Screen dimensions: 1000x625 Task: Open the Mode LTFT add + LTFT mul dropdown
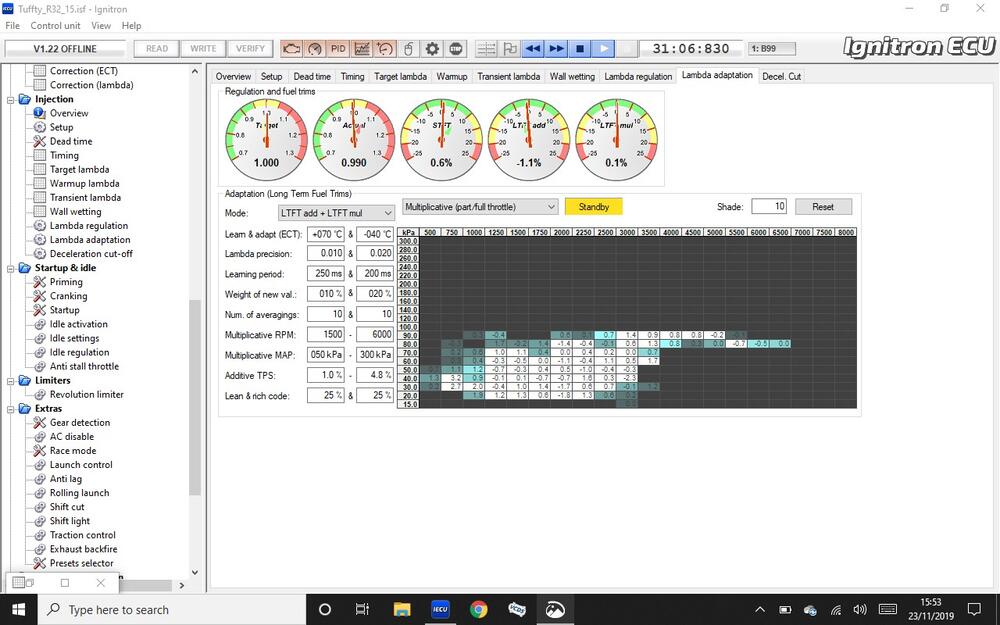[336, 213]
